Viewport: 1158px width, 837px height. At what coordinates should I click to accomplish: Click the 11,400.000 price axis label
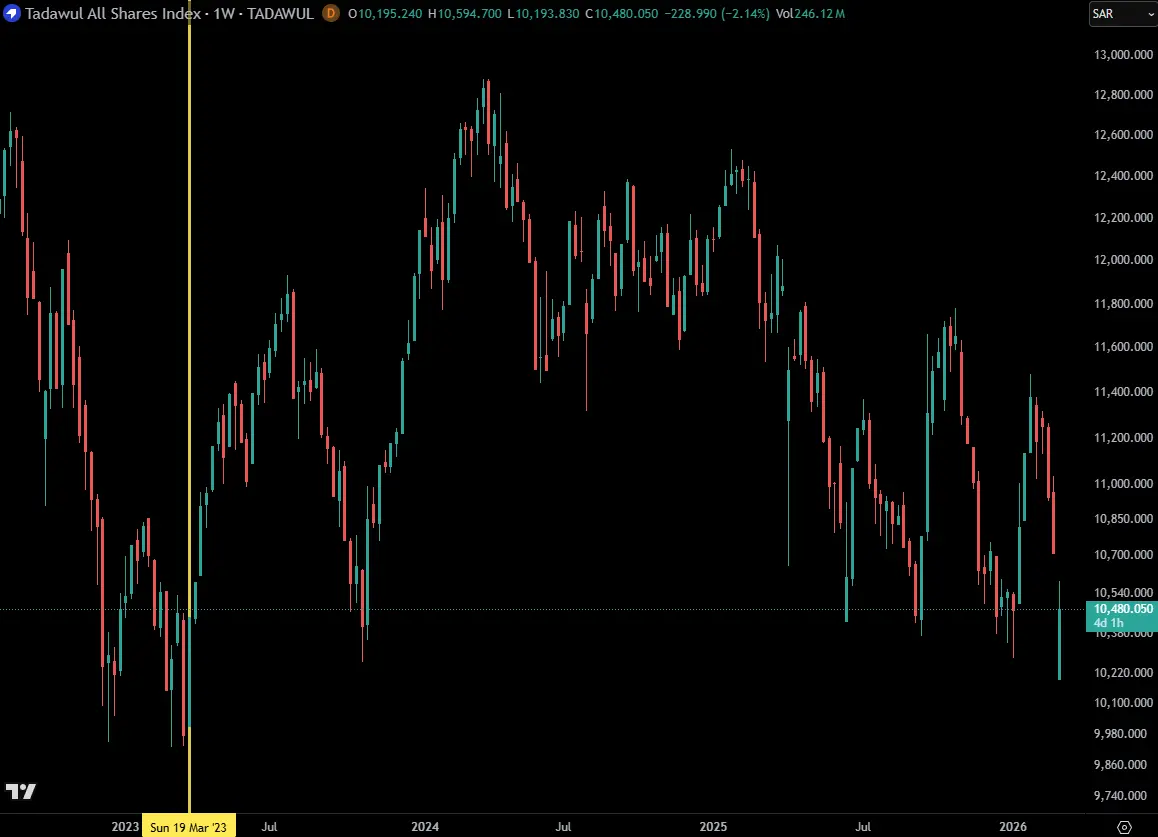pos(1123,392)
